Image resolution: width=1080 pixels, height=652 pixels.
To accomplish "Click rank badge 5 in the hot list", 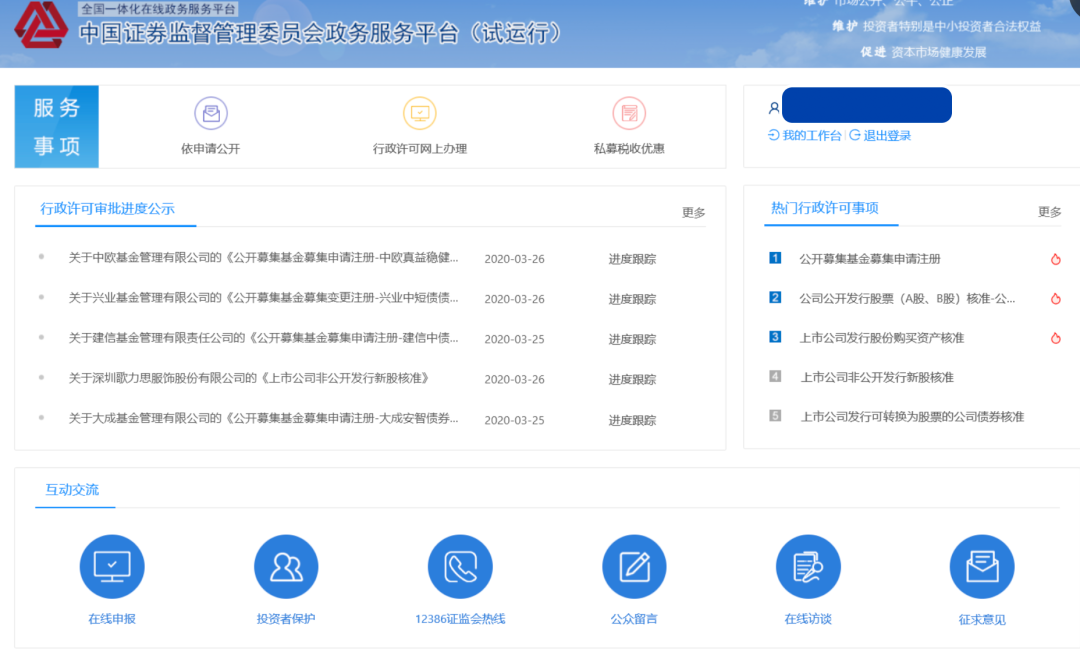I will click(x=775, y=416).
